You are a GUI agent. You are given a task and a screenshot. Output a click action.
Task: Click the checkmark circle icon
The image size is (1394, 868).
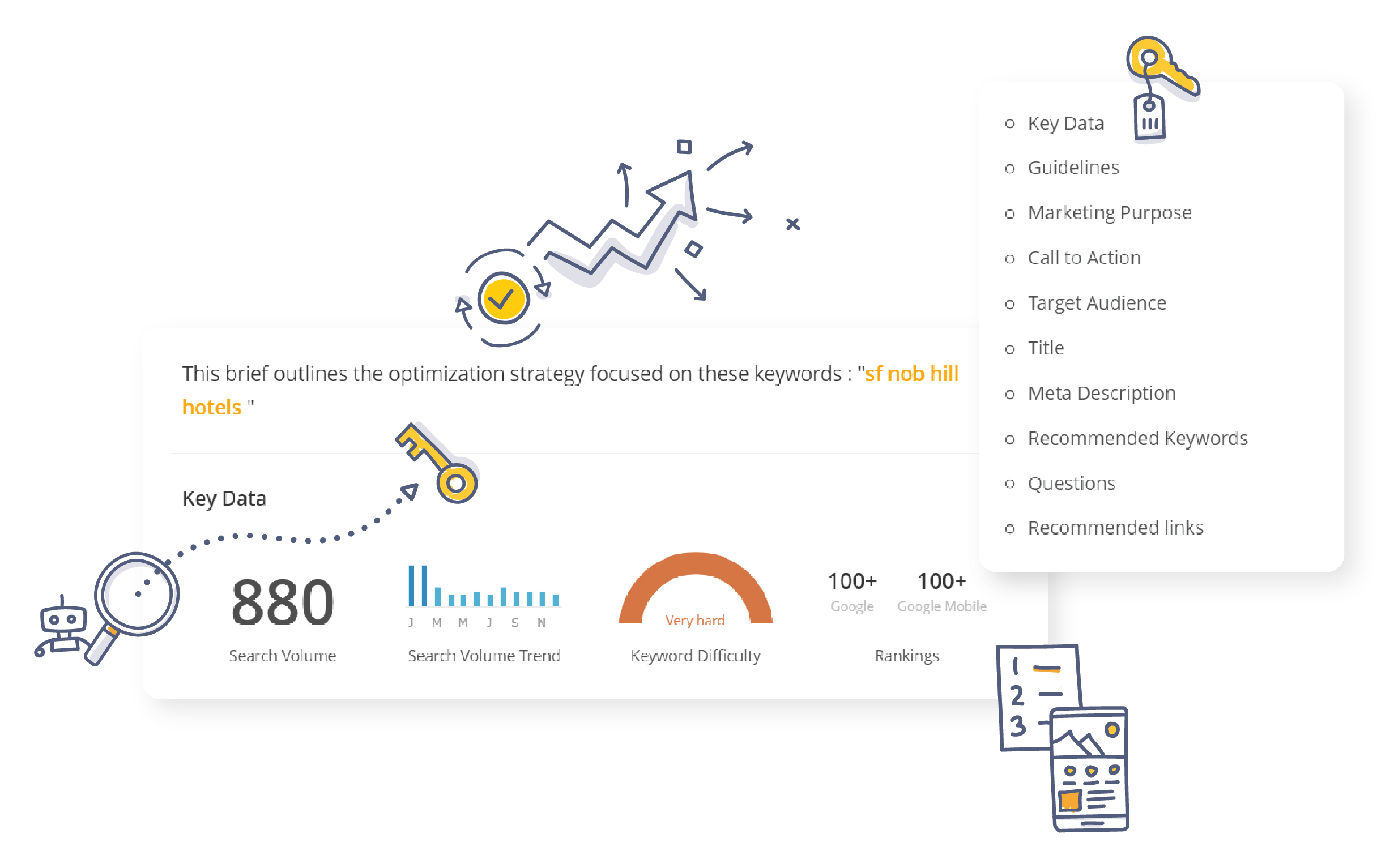pyautogui.click(x=503, y=308)
